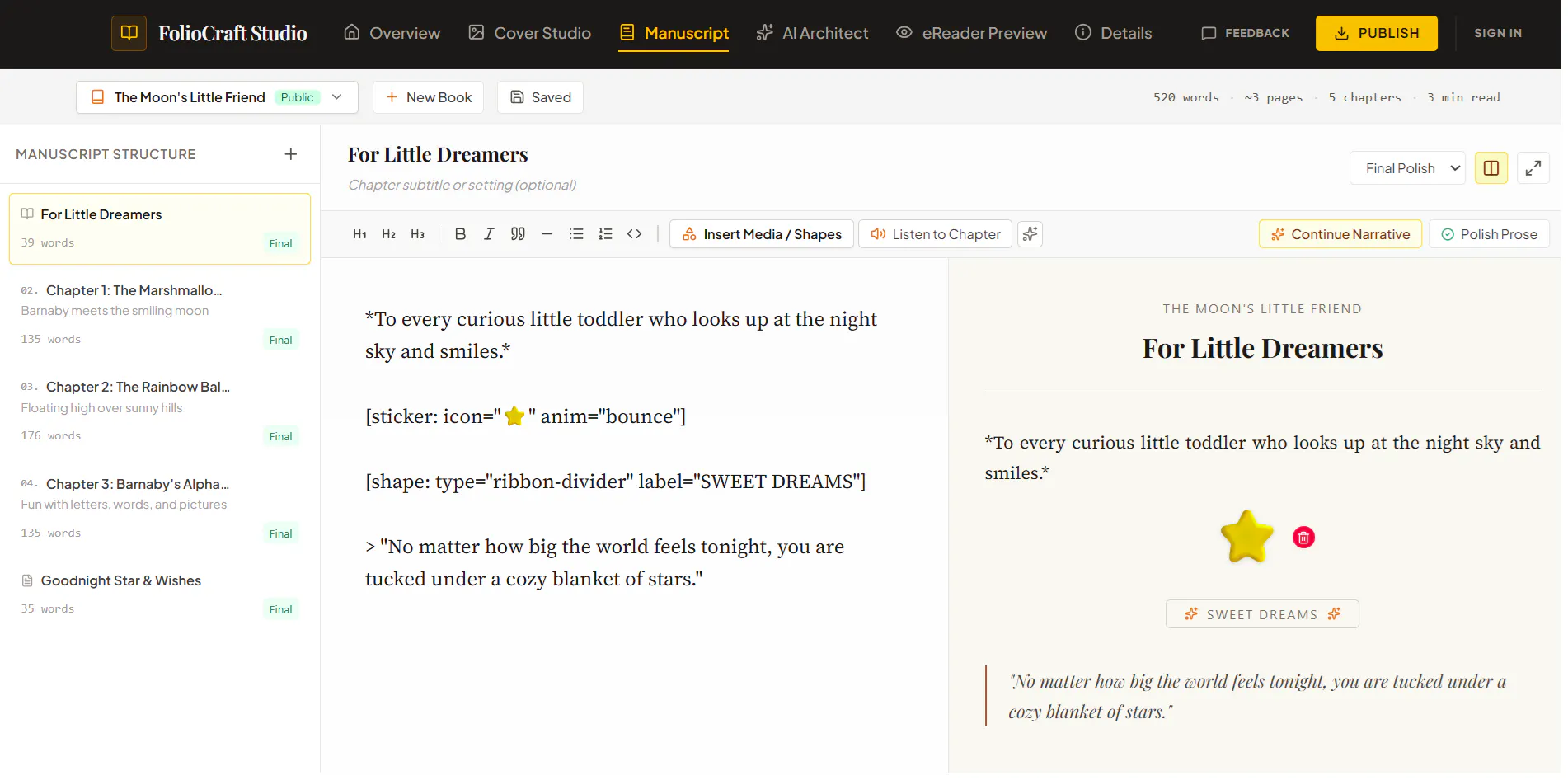The width and height of the screenshot is (1568, 780).
Task: Insert a numbered list
Action: [605, 234]
